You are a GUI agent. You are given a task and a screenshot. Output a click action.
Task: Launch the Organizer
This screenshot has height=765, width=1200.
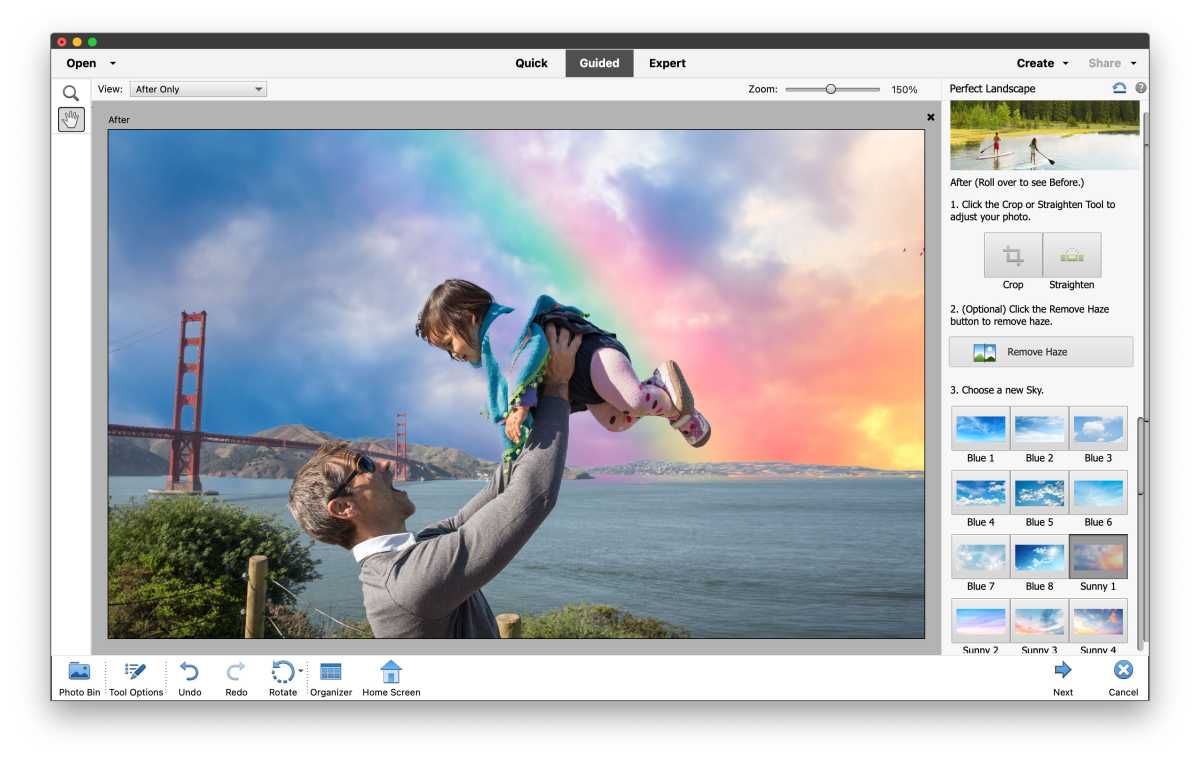click(x=331, y=677)
